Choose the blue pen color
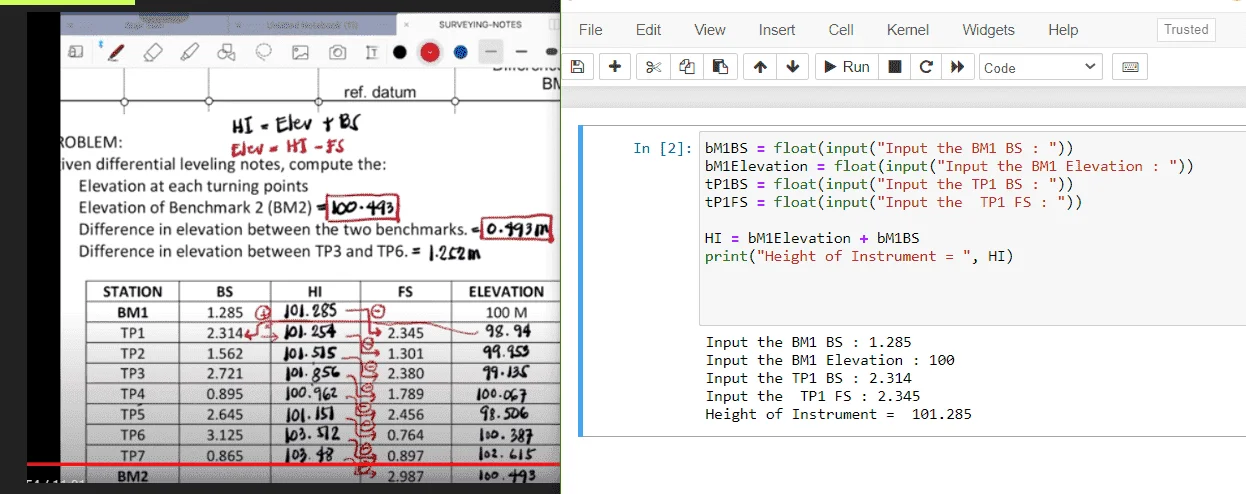 coord(459,51)
